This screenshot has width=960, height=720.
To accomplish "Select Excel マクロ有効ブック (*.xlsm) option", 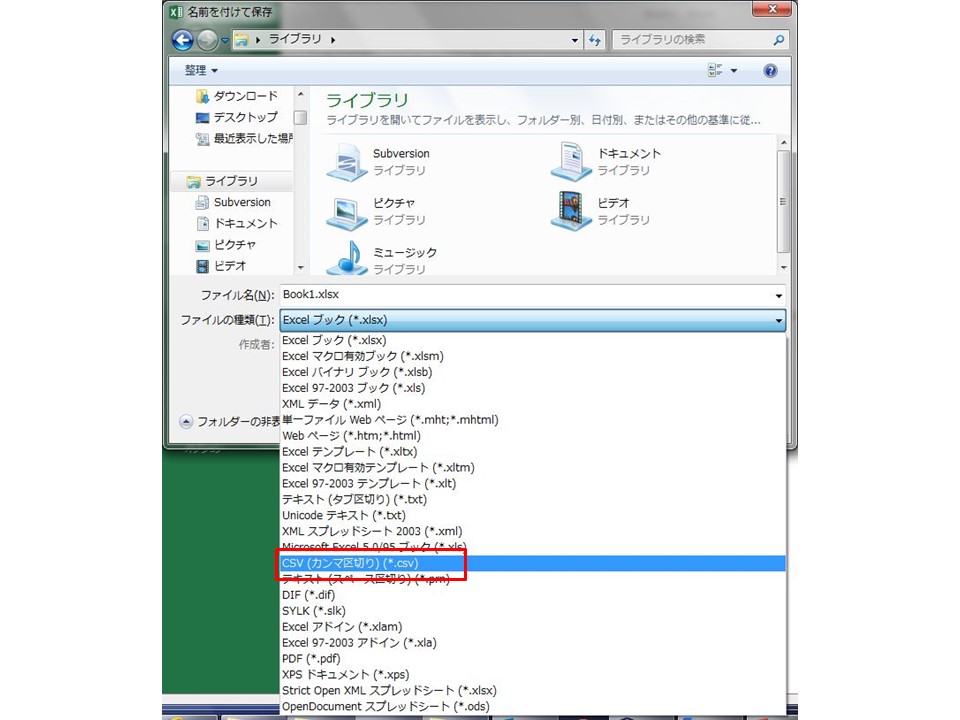I will click(x=362, y=356).
